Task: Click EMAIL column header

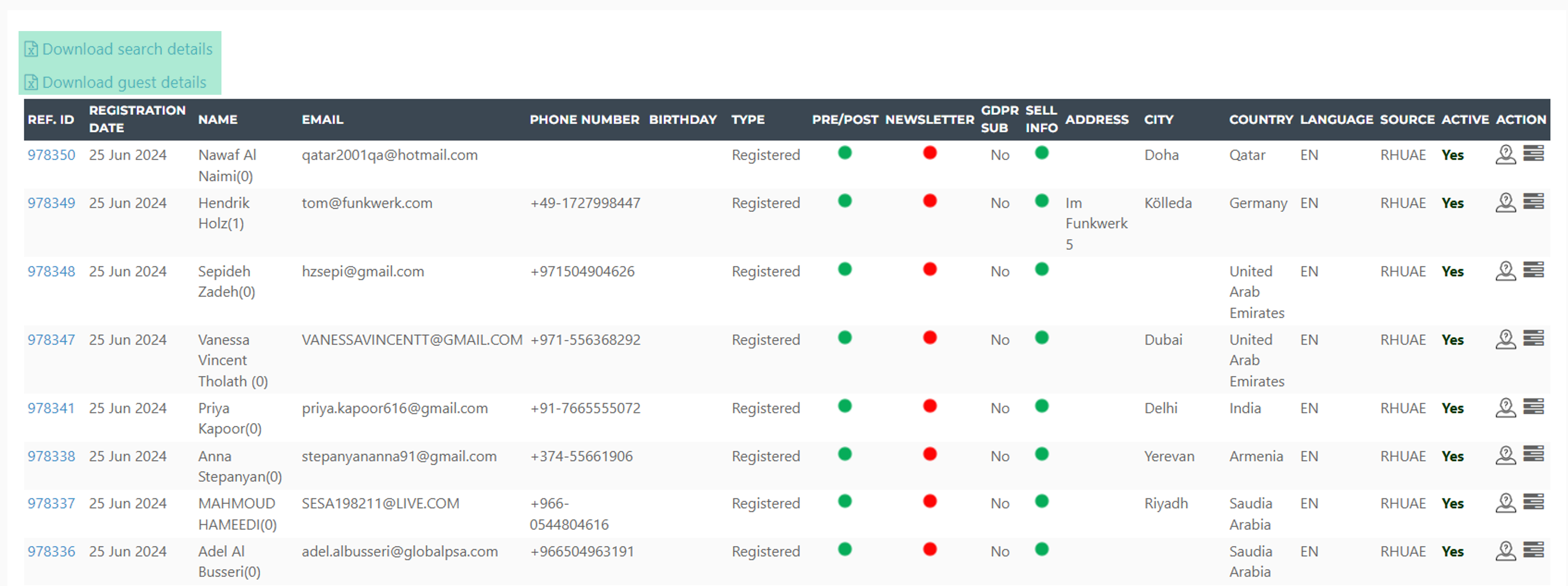Action: 323,120
